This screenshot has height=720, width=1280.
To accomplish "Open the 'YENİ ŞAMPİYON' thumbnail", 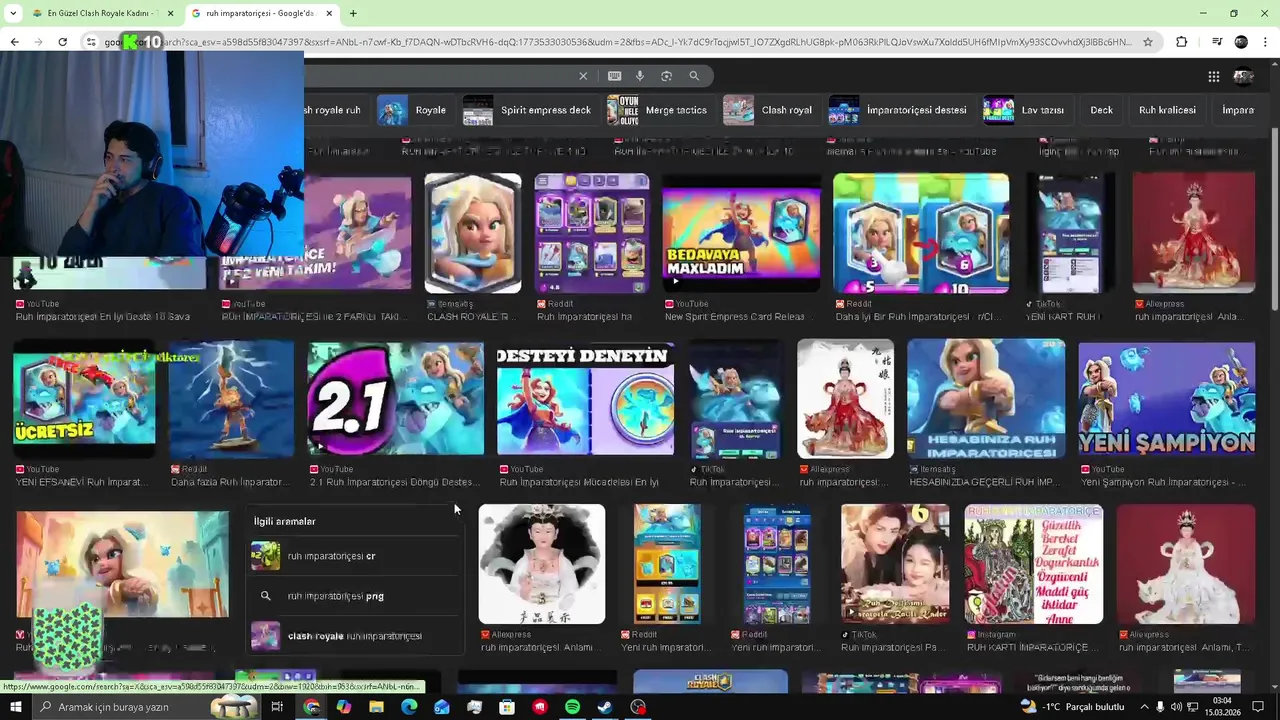I will click(1166, 398).
